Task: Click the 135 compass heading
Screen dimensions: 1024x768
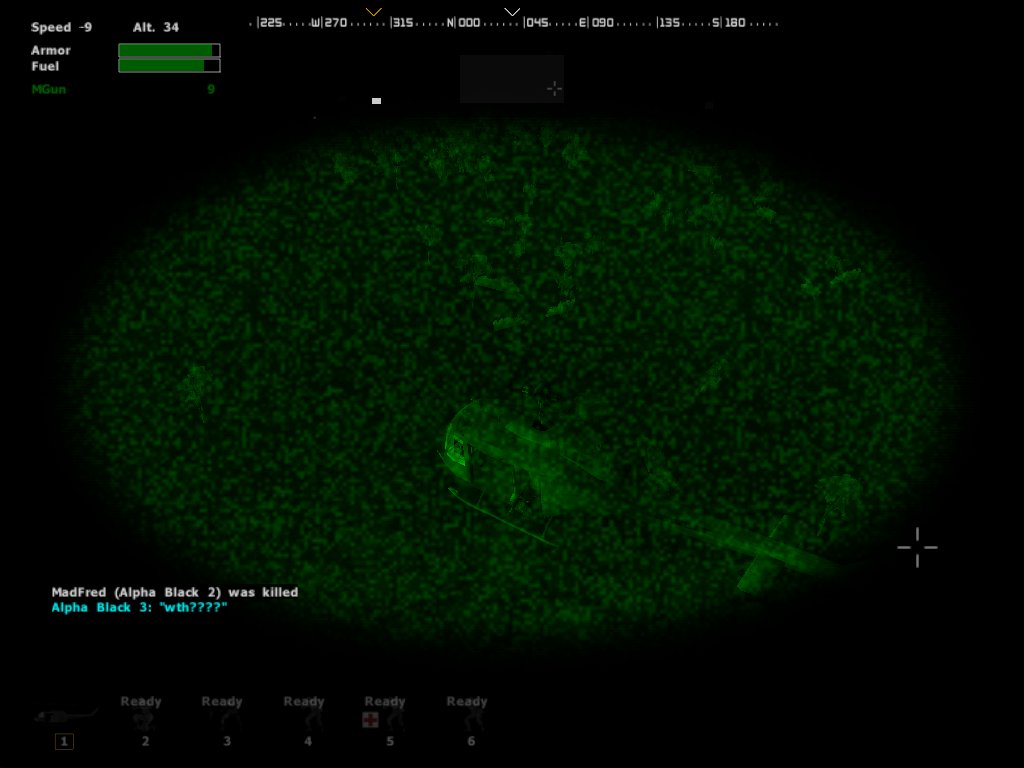Action: tap(669, 23)
